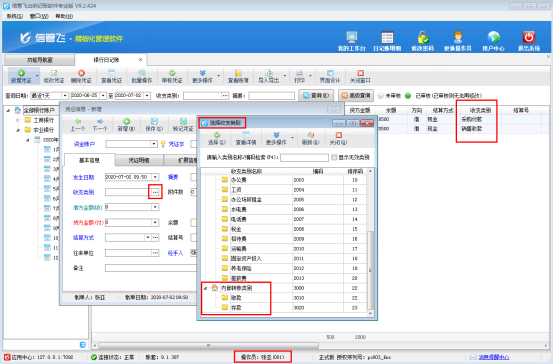Open the 查询日期 range dropdown
The image size is (554, 364).
(65, 96)
